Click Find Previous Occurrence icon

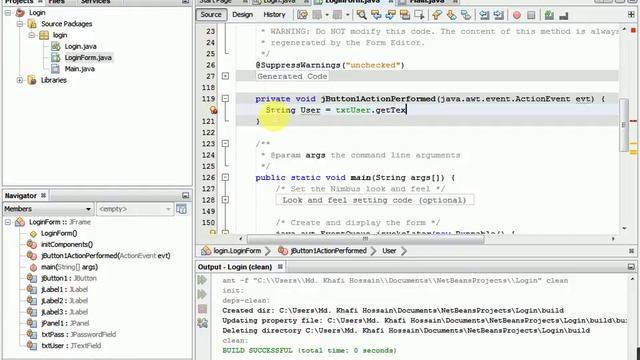click(376, 15)
